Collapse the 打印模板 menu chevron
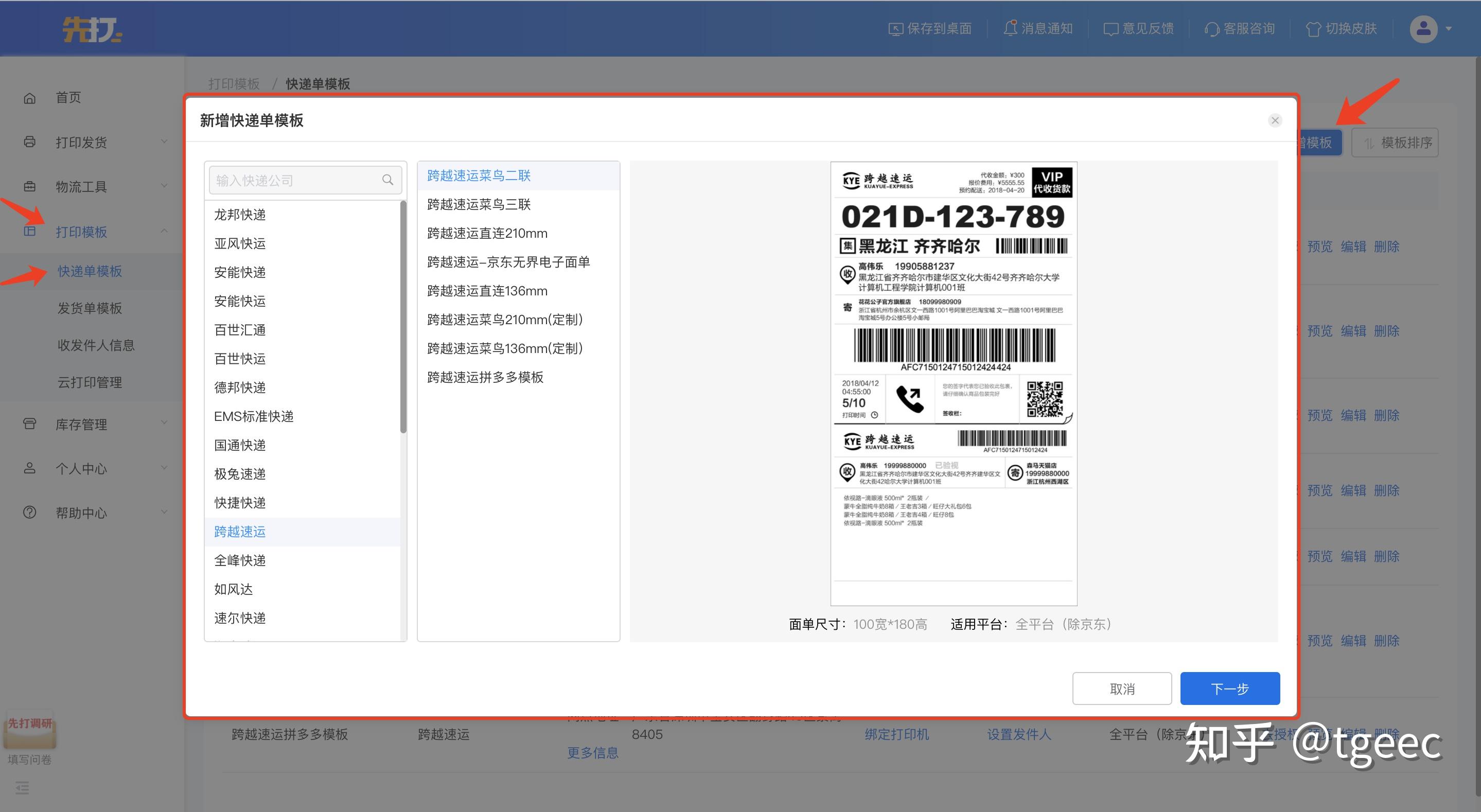This screenshot has height=812, width=1481. (165, 231)
